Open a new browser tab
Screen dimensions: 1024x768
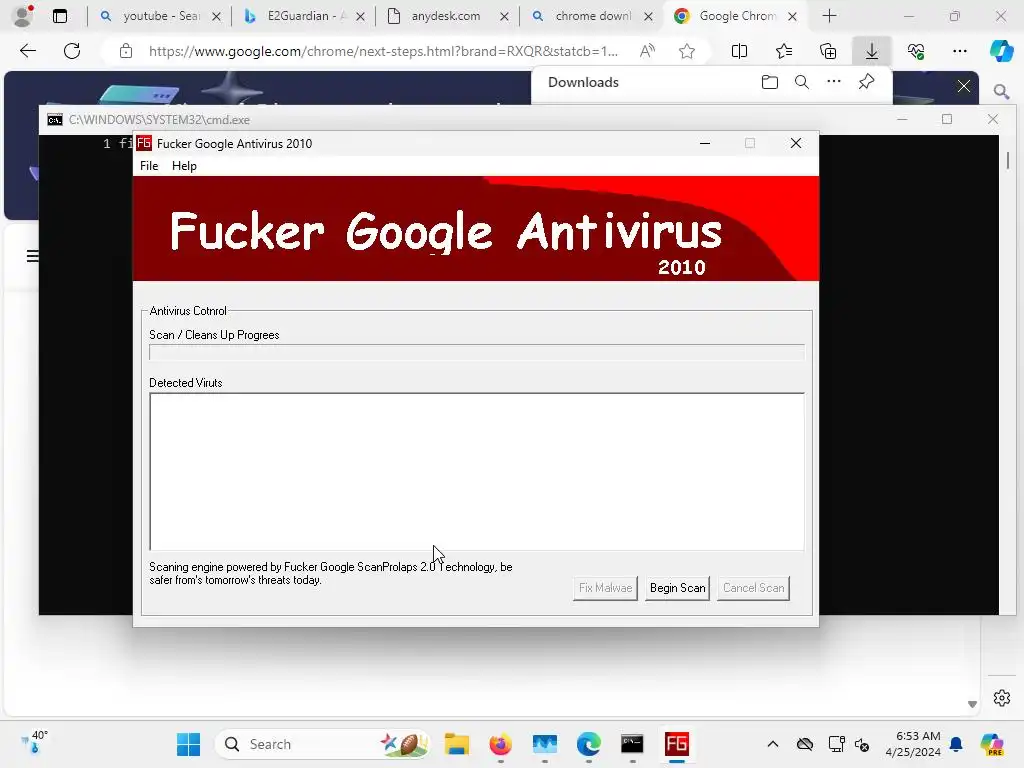click(x=829, y=16)
